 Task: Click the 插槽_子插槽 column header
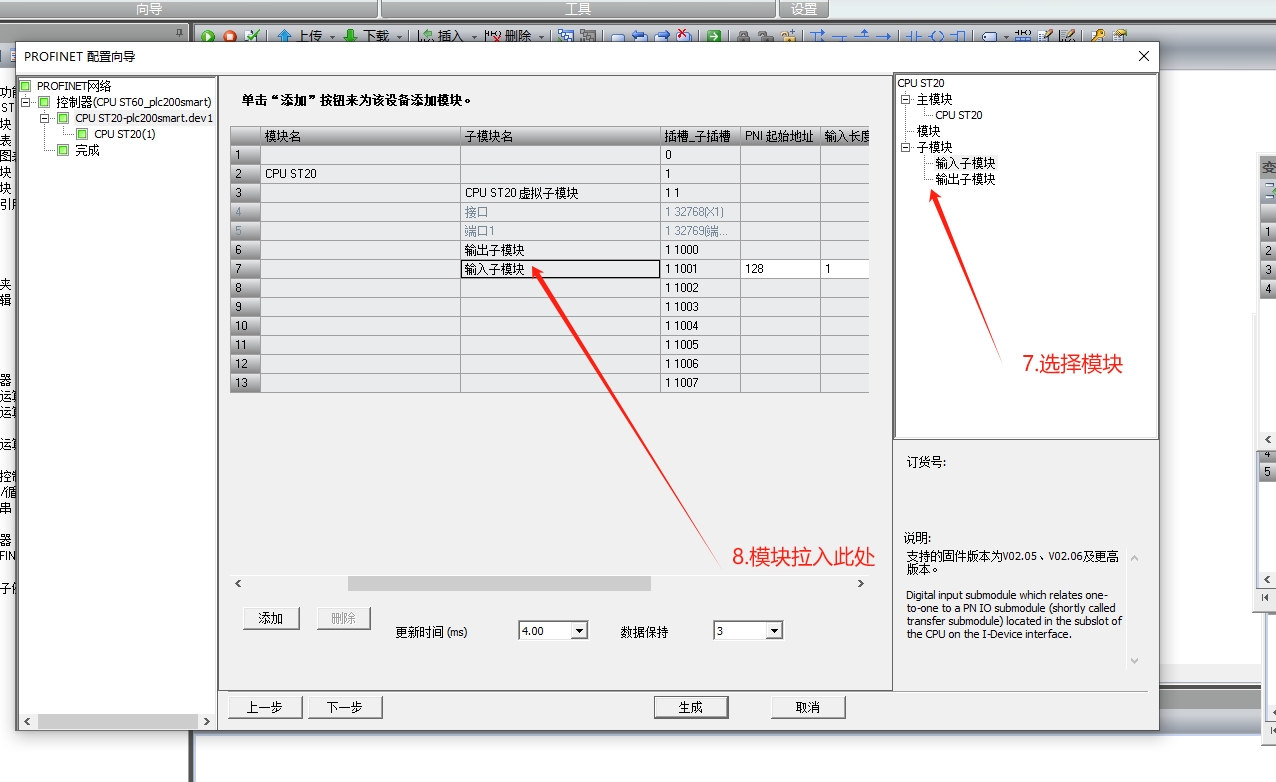tap(700, 136)
